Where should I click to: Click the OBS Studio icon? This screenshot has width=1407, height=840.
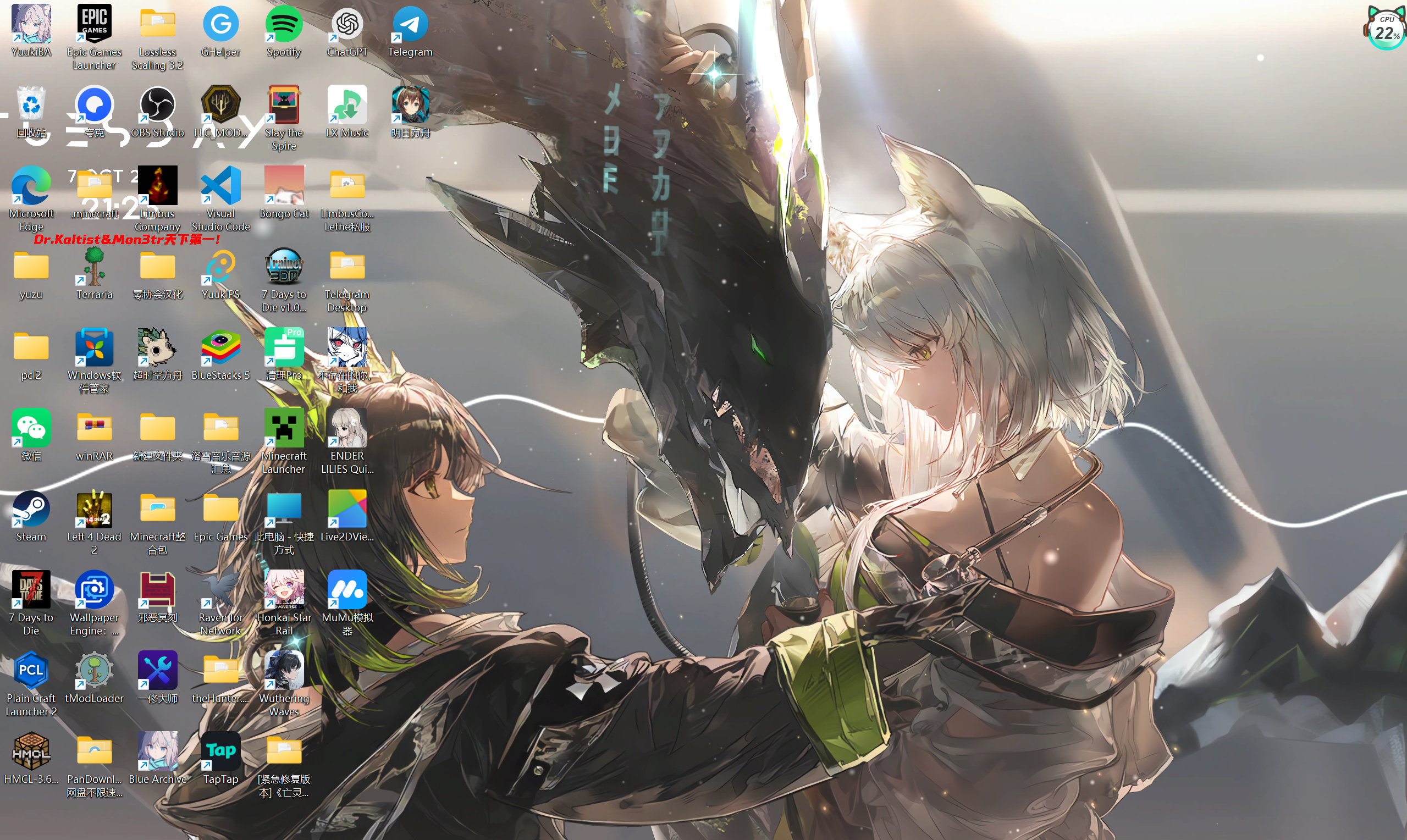click(157, 106)
